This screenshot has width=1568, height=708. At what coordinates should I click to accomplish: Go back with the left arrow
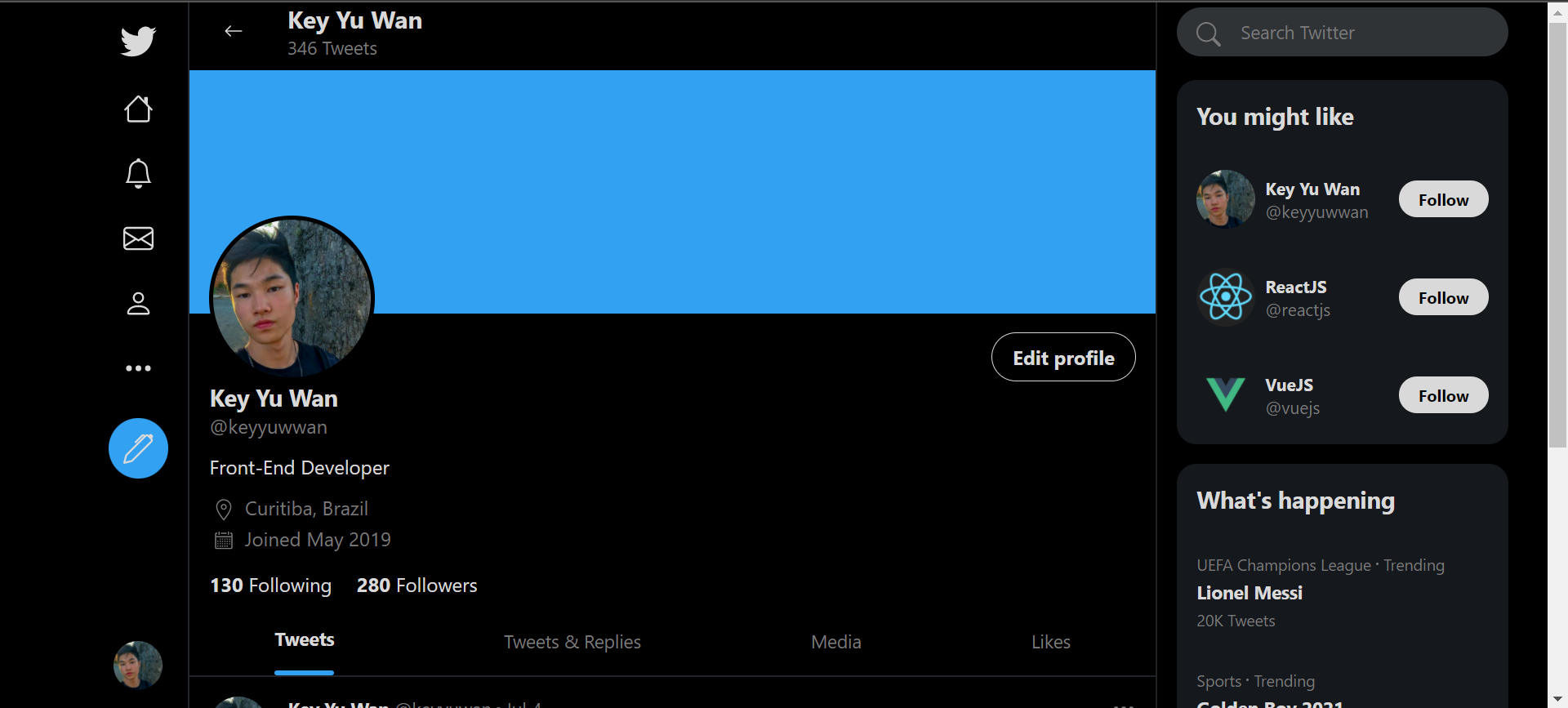click(x=234, y=31)
